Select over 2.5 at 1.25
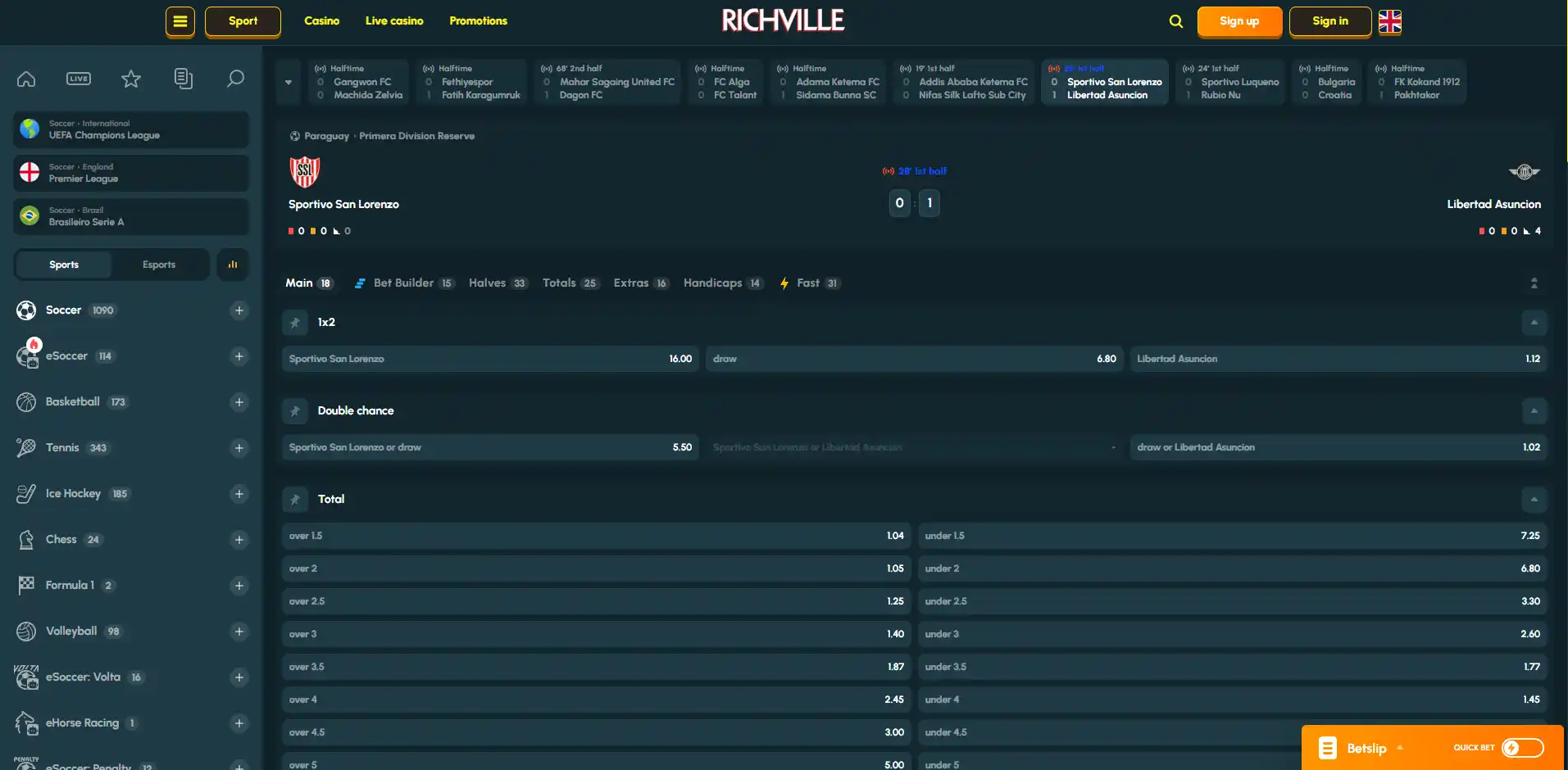The image size is (1568, 770). [x=597, y=601]
